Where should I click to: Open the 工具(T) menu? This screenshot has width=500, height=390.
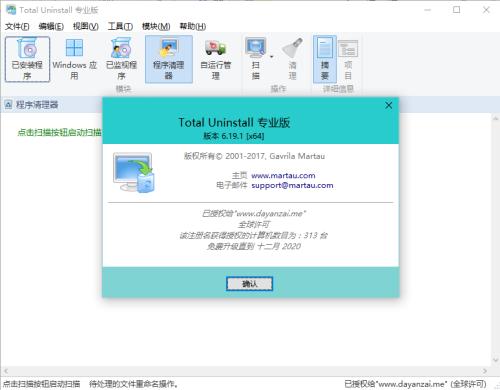120,26
